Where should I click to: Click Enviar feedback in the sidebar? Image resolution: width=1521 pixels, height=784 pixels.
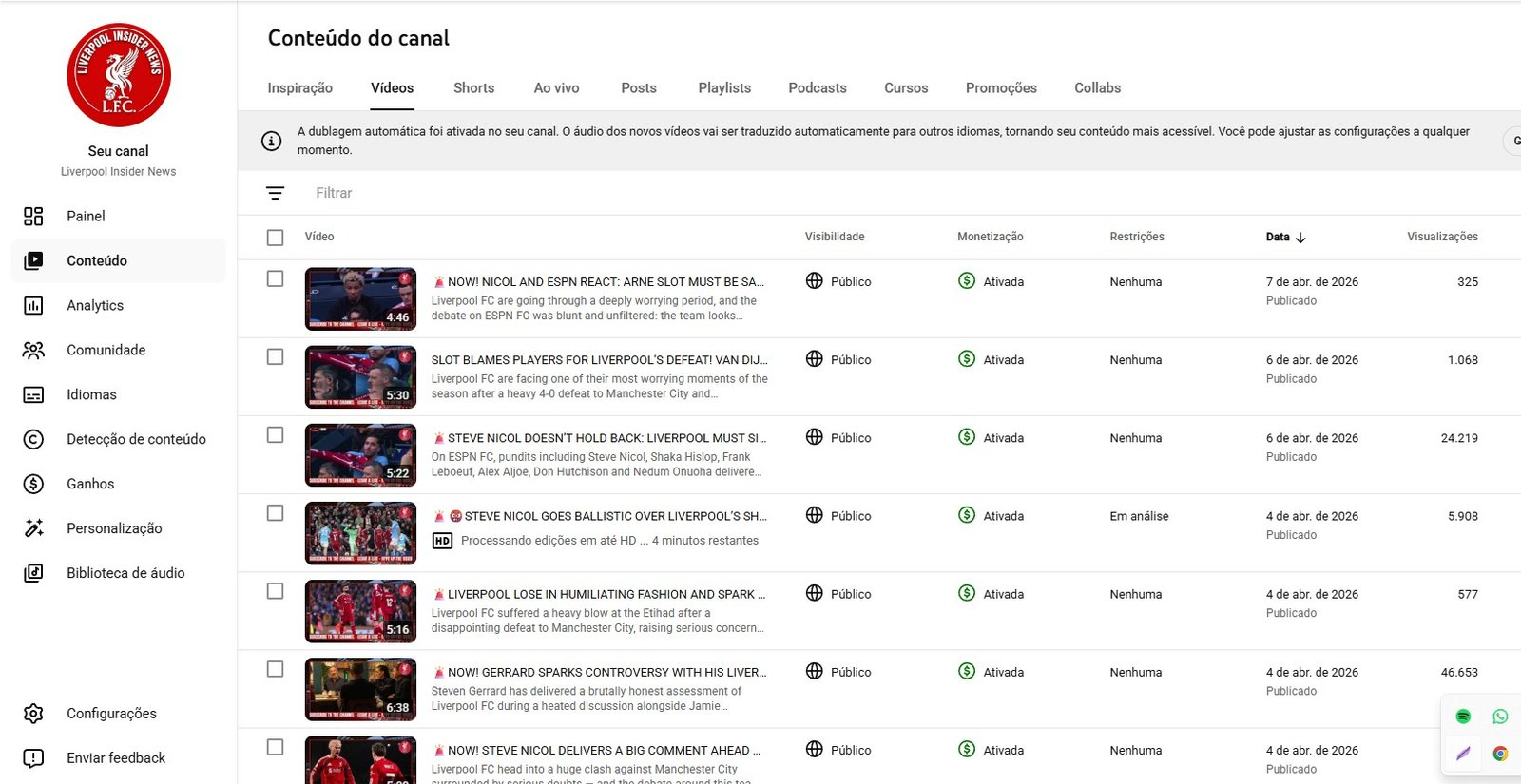point(118,758)
